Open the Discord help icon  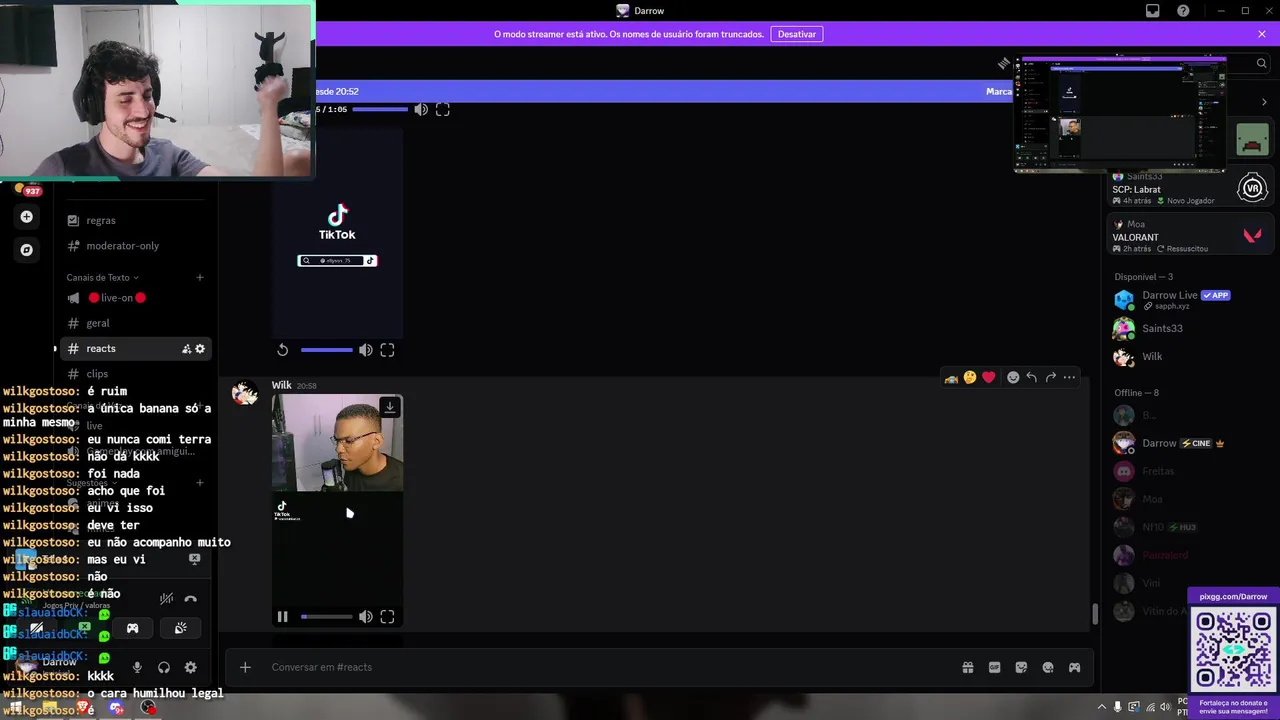(x=1184, y=11)
